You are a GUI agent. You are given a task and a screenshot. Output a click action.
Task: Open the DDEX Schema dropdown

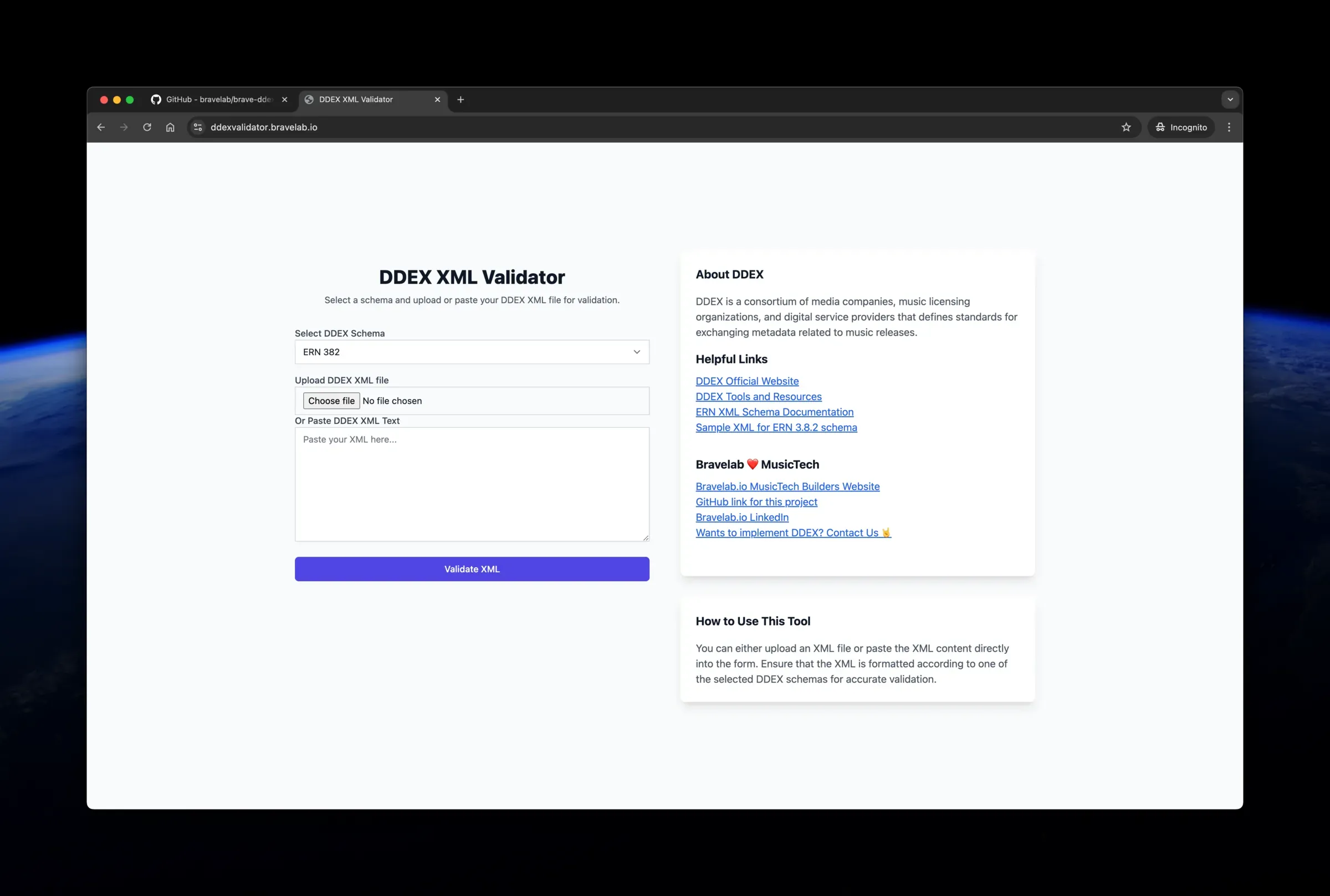(x=636, y=352)
